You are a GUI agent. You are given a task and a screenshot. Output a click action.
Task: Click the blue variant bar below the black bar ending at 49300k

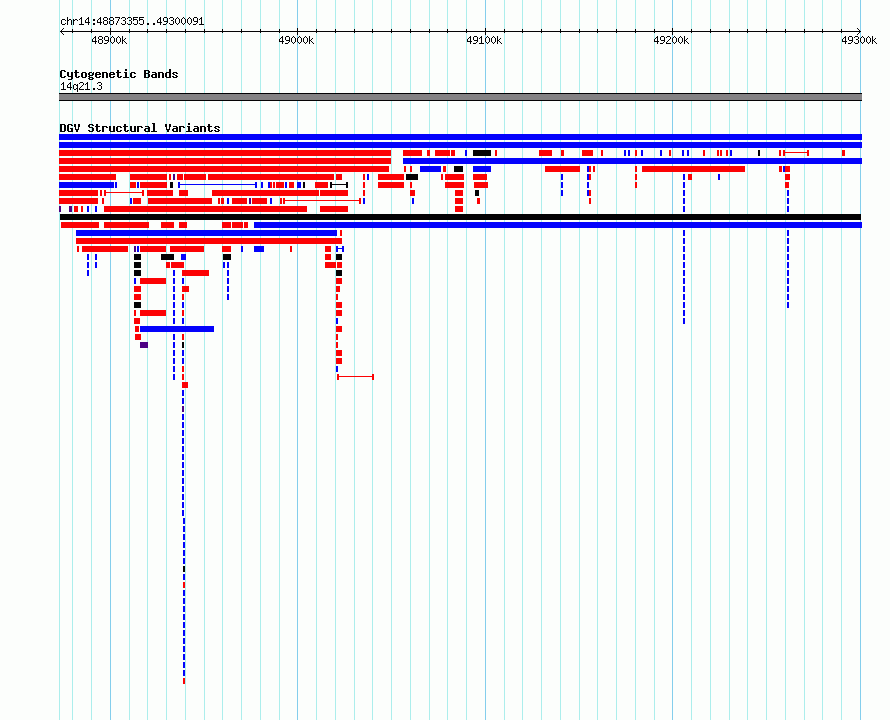[558, 225]
